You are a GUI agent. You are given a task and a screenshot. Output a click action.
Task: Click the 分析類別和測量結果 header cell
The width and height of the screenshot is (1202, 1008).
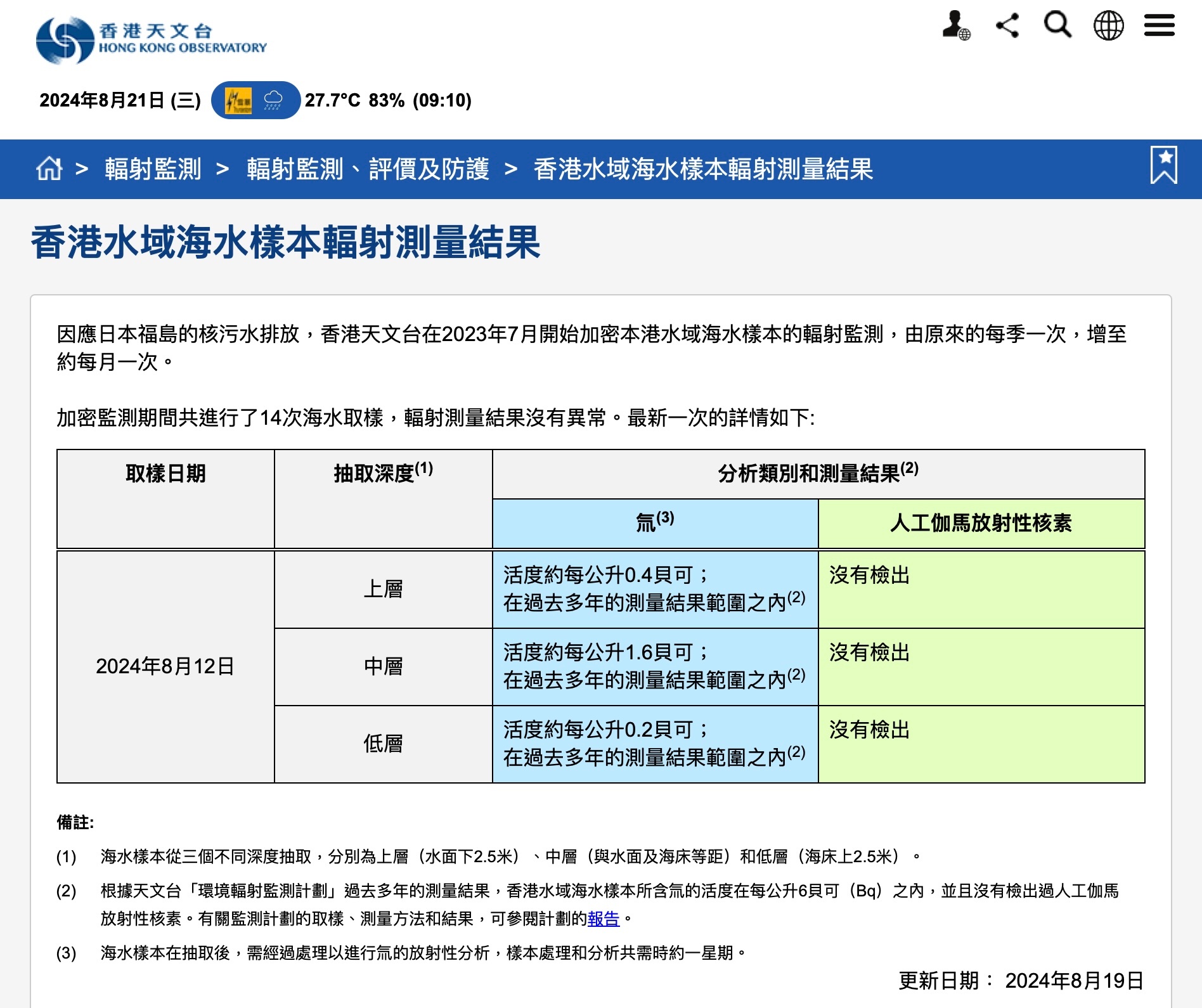(818, 474)
